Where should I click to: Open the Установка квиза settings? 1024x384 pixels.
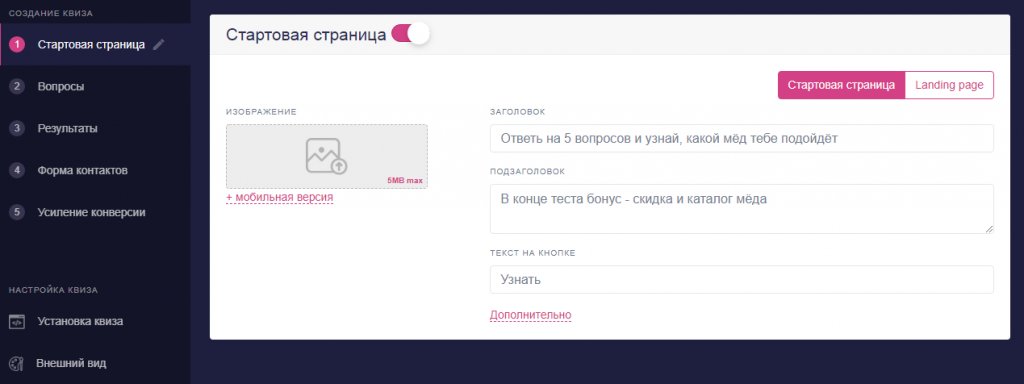[80, 321]
